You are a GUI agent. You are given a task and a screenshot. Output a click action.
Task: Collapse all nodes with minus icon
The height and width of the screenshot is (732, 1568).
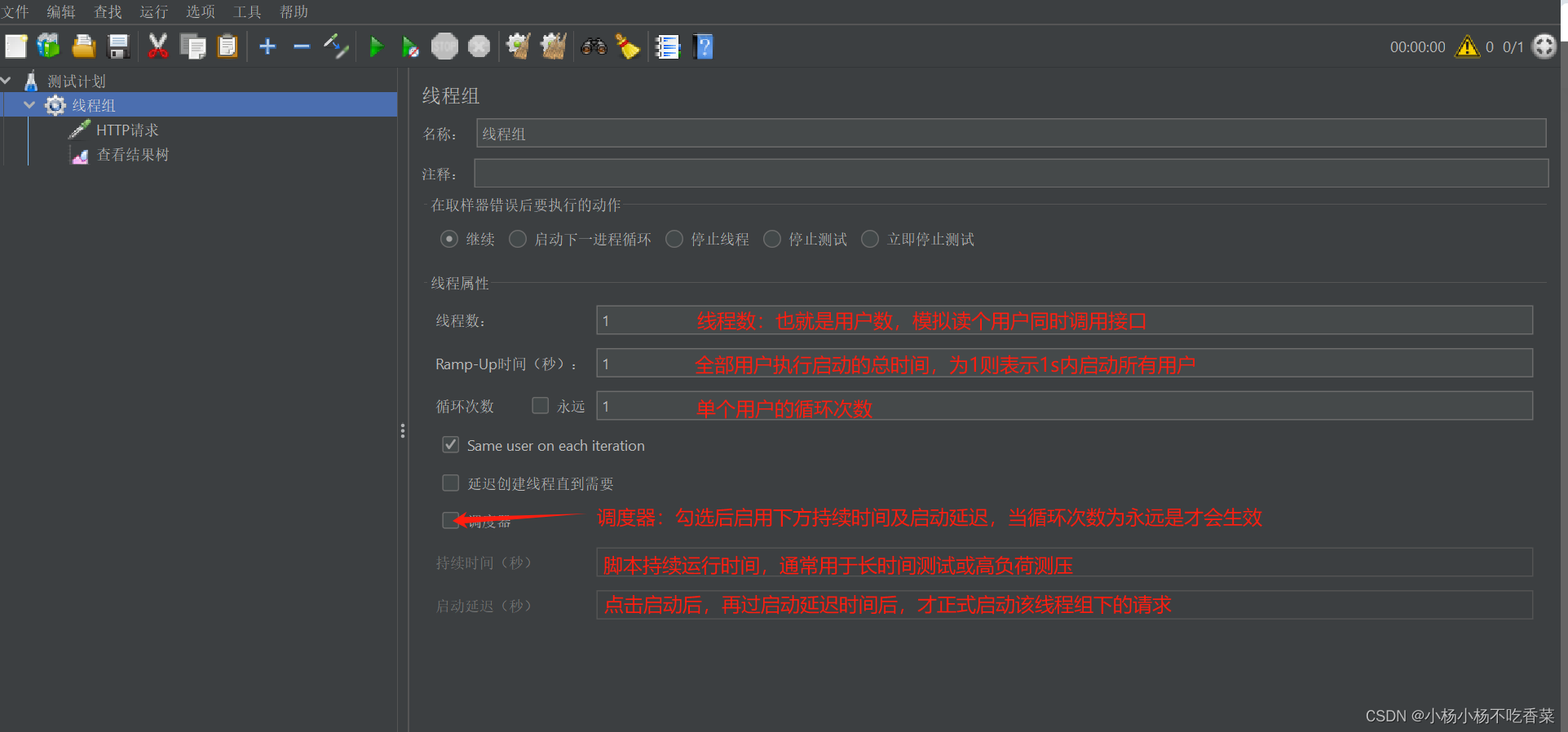click(x=302, y=46)
